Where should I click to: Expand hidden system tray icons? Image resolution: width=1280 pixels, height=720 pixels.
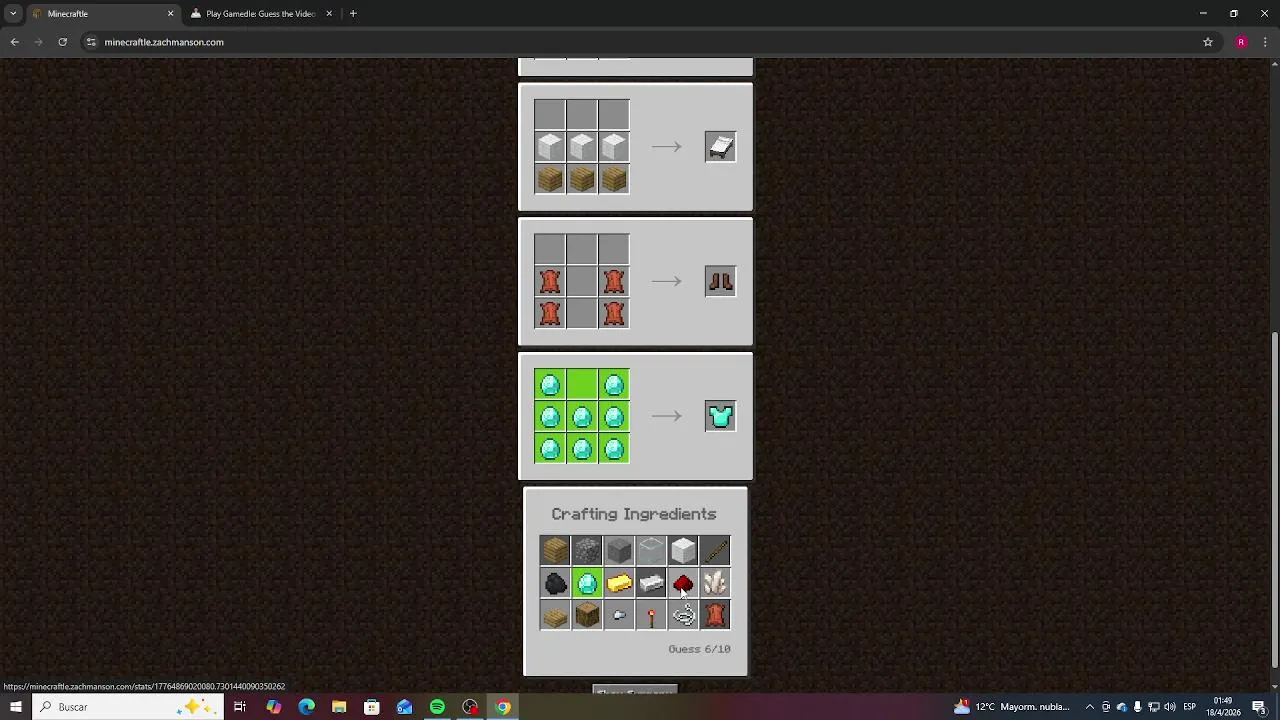(x=1090, y=707)
